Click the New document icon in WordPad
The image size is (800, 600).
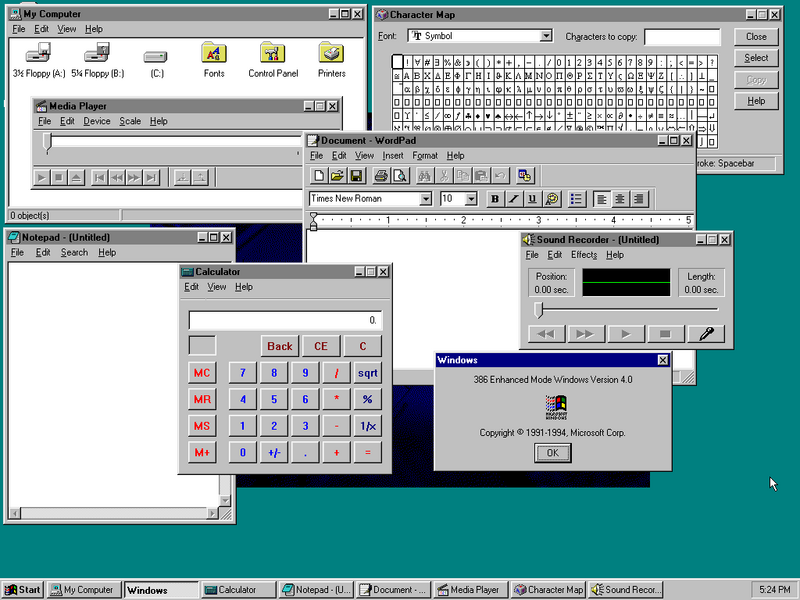(x=319, y=176)
